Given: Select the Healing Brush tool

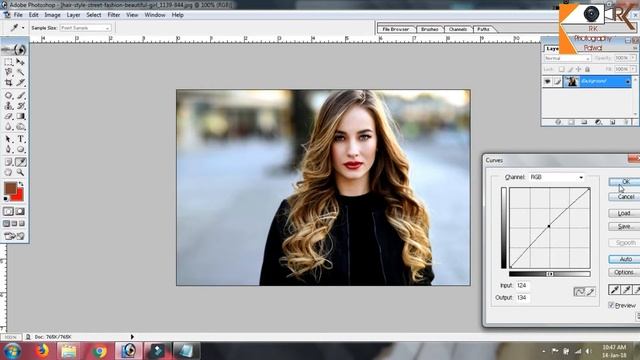Looking at the screenshot, I should [9, 96].
